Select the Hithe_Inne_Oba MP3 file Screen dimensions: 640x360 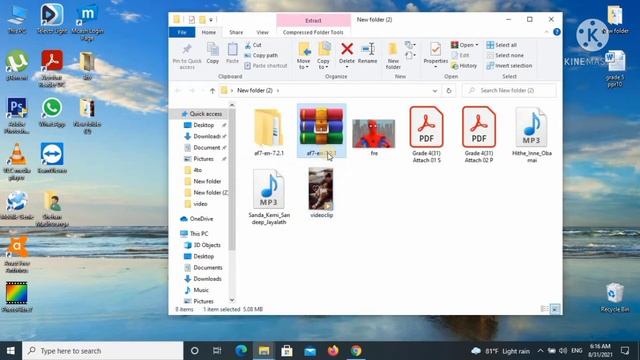click(x=531, y=134)
